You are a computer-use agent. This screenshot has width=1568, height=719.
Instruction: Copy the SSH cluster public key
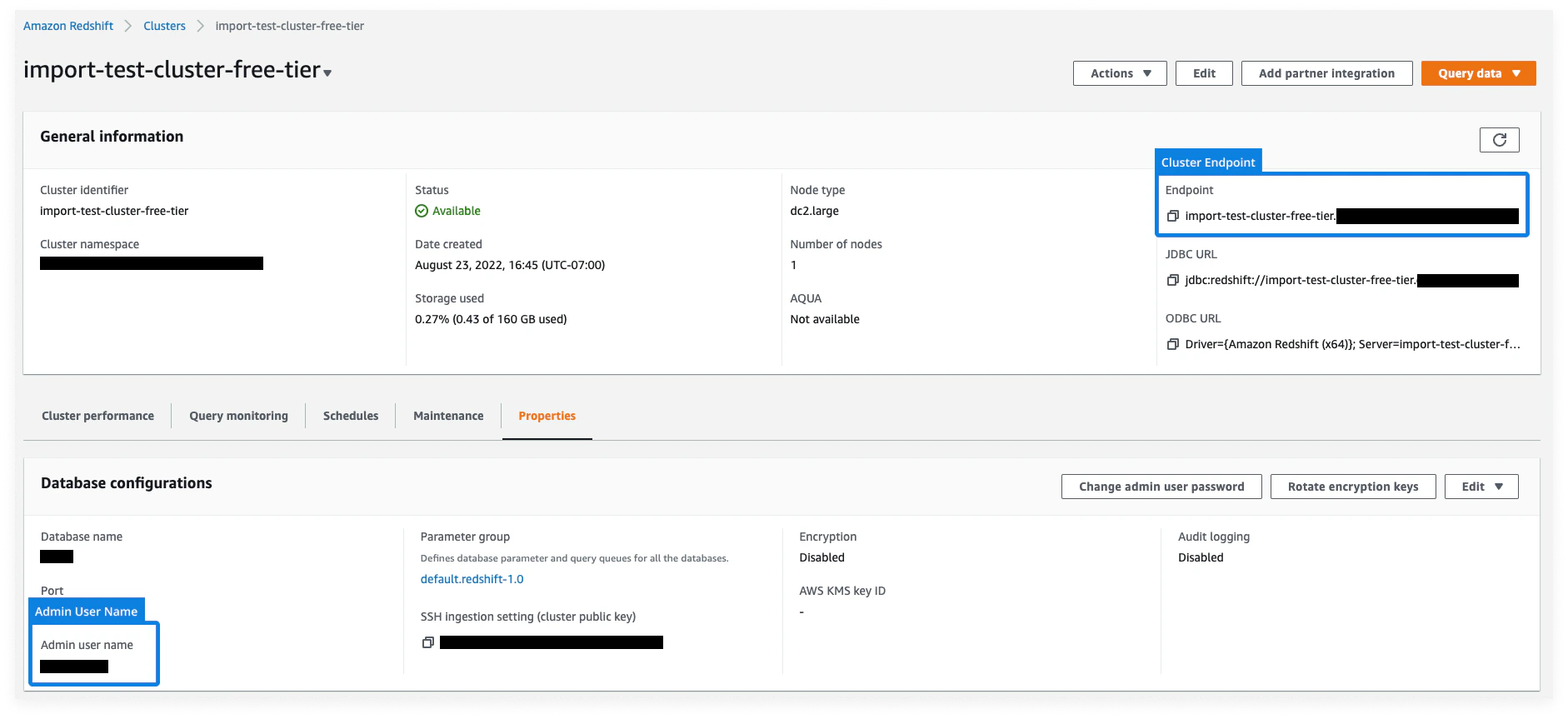point(427,642)
